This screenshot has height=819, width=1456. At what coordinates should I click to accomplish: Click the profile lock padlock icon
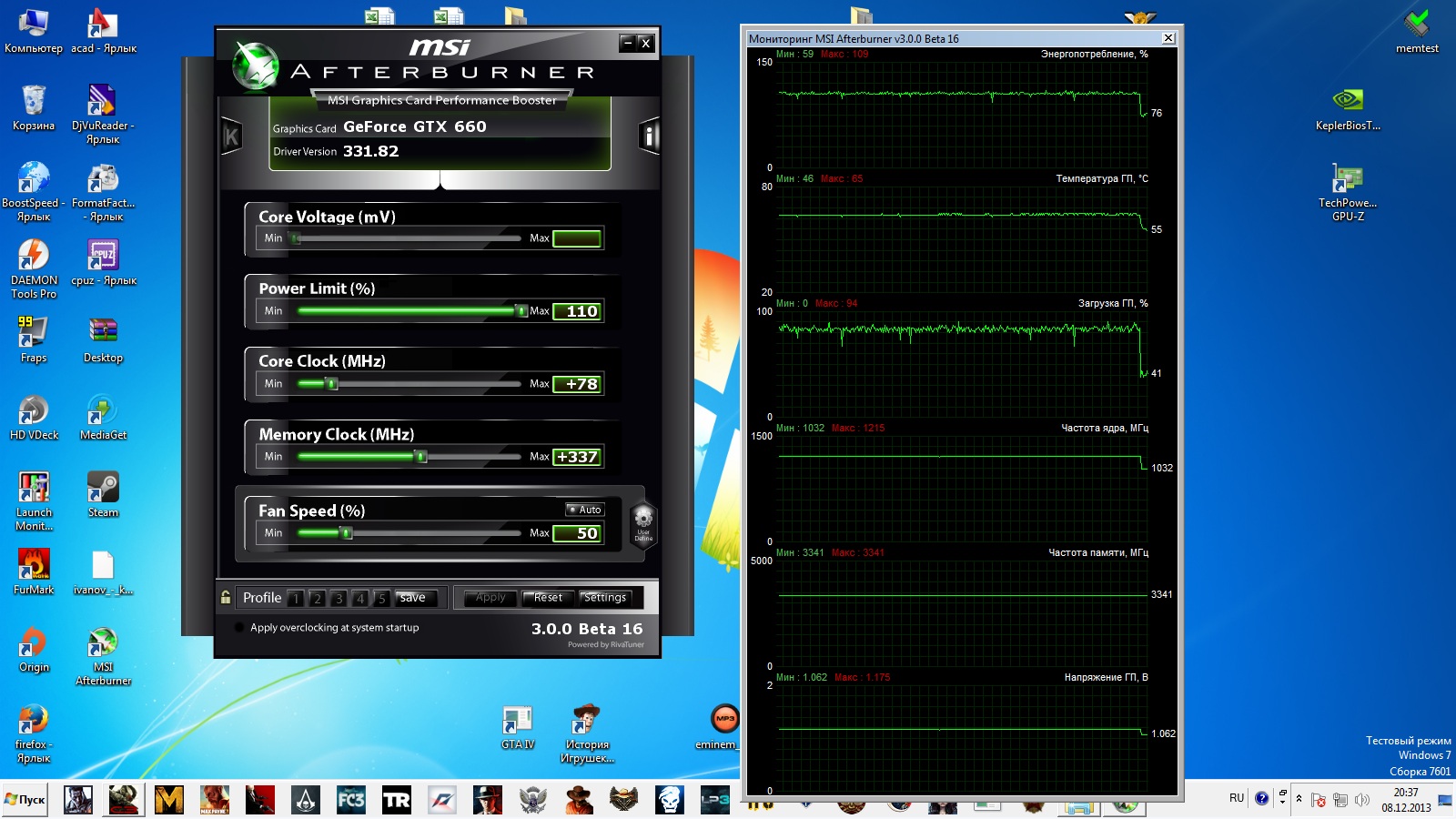click(x=226, y=598)
